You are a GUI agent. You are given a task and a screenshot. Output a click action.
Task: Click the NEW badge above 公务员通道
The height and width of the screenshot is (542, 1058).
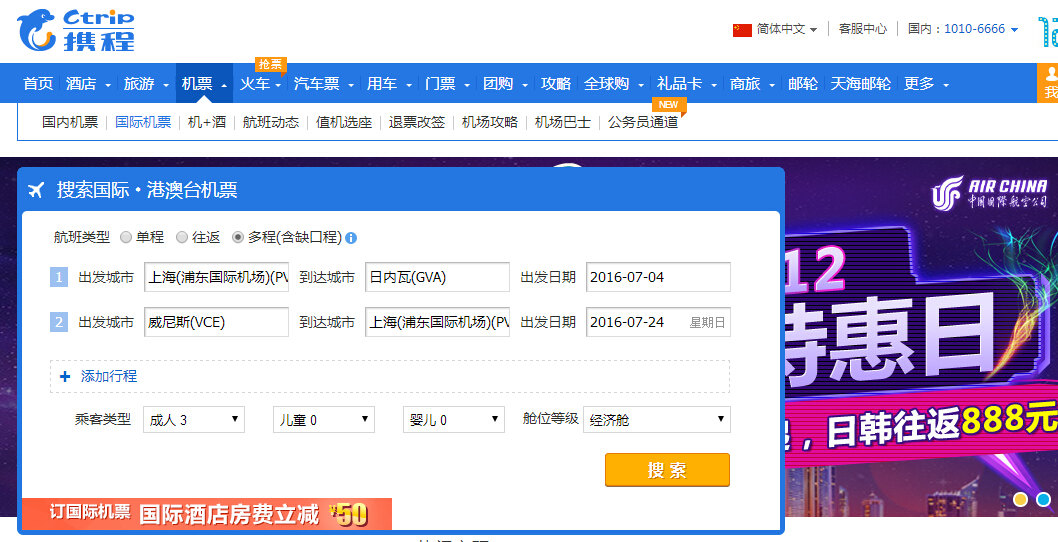click(669, 105)
